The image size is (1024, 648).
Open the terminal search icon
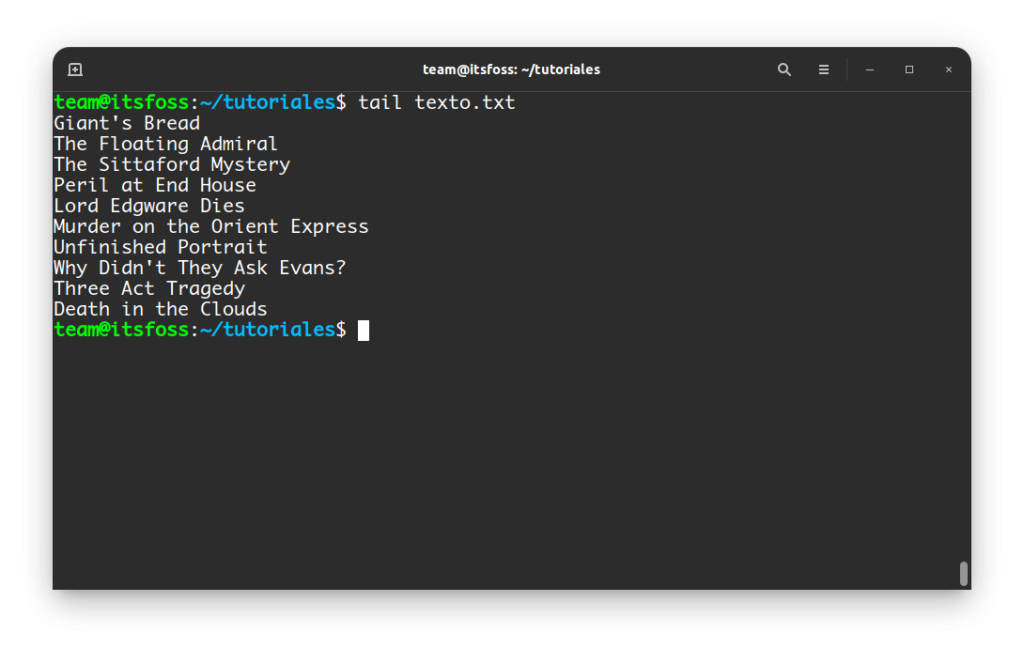tap(784, 69)
